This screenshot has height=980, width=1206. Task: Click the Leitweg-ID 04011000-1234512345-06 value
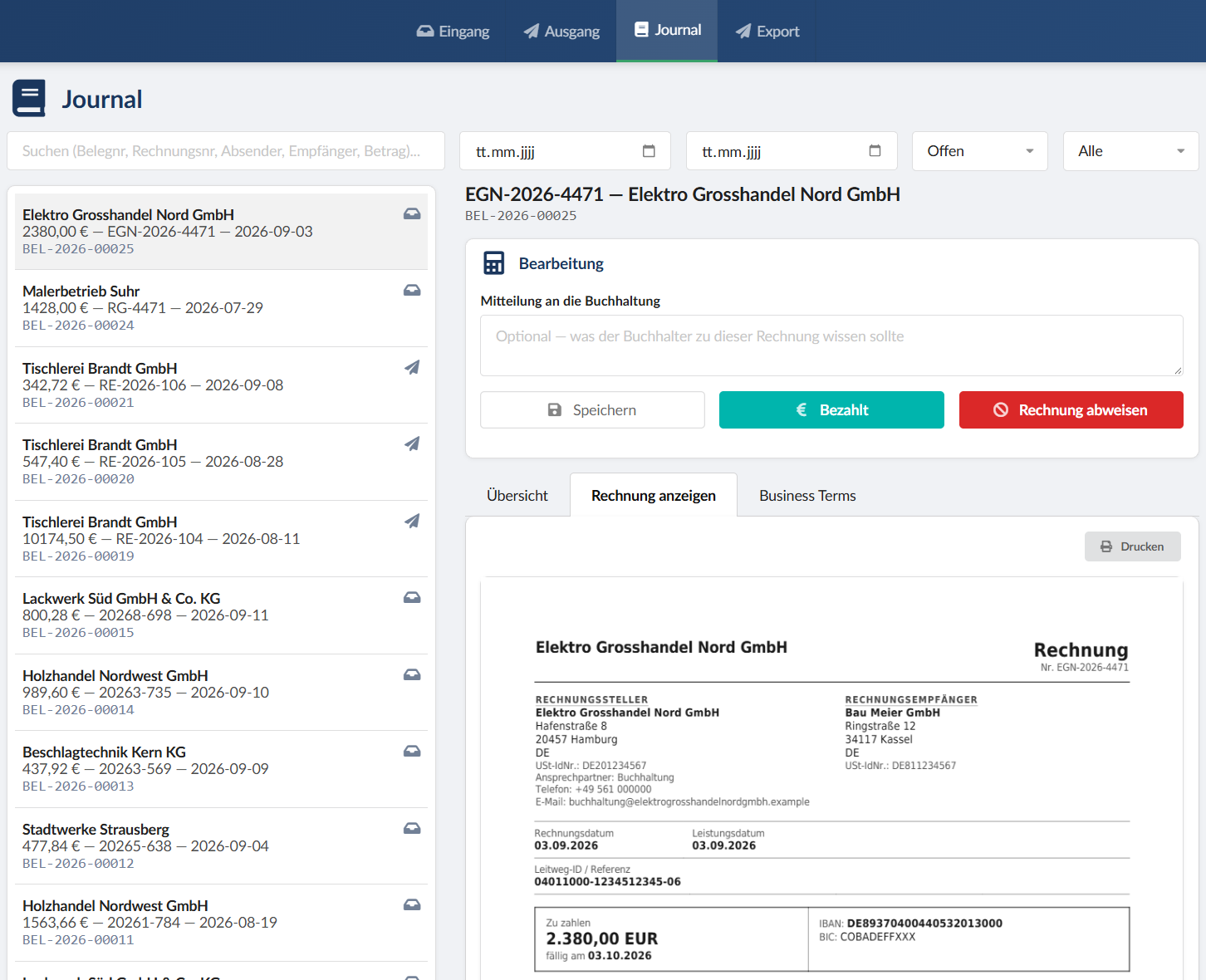pos(607,882)
